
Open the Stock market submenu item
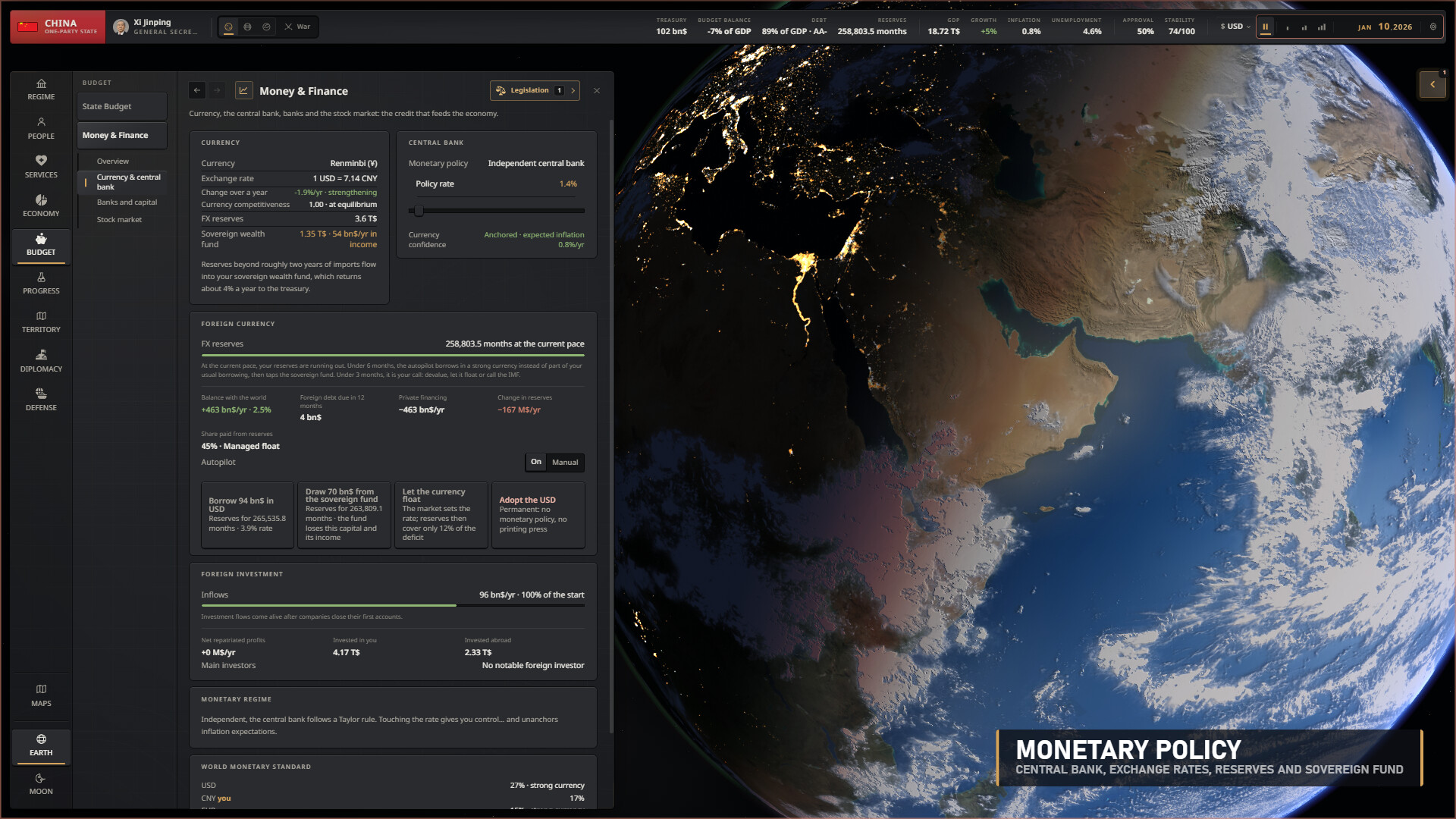pos(119,220)
